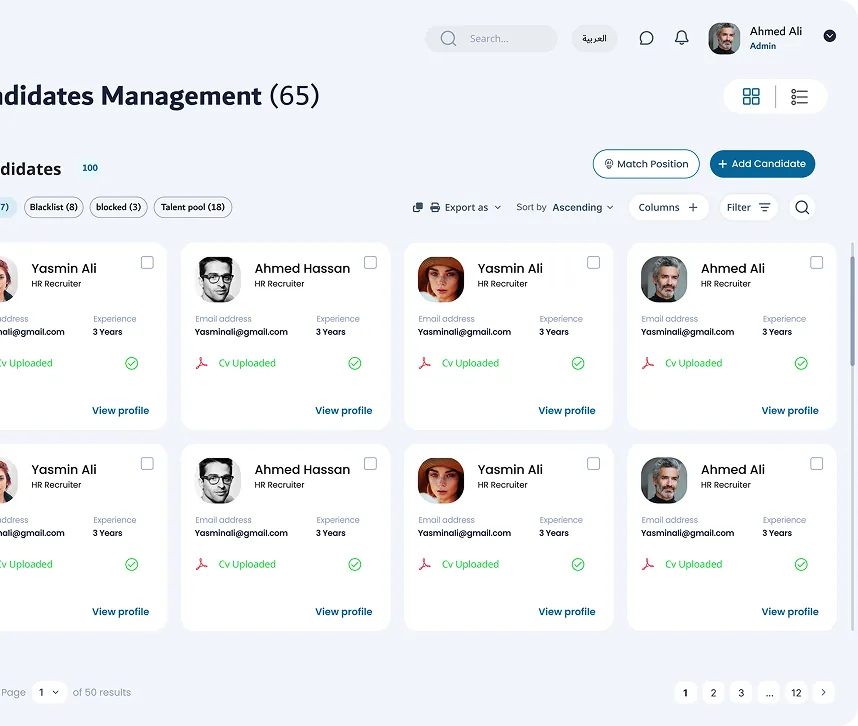Tick checkbox on top-row Ahmed Ali card
This screenshot has height=726, width=858.
[x=816, y=263]
